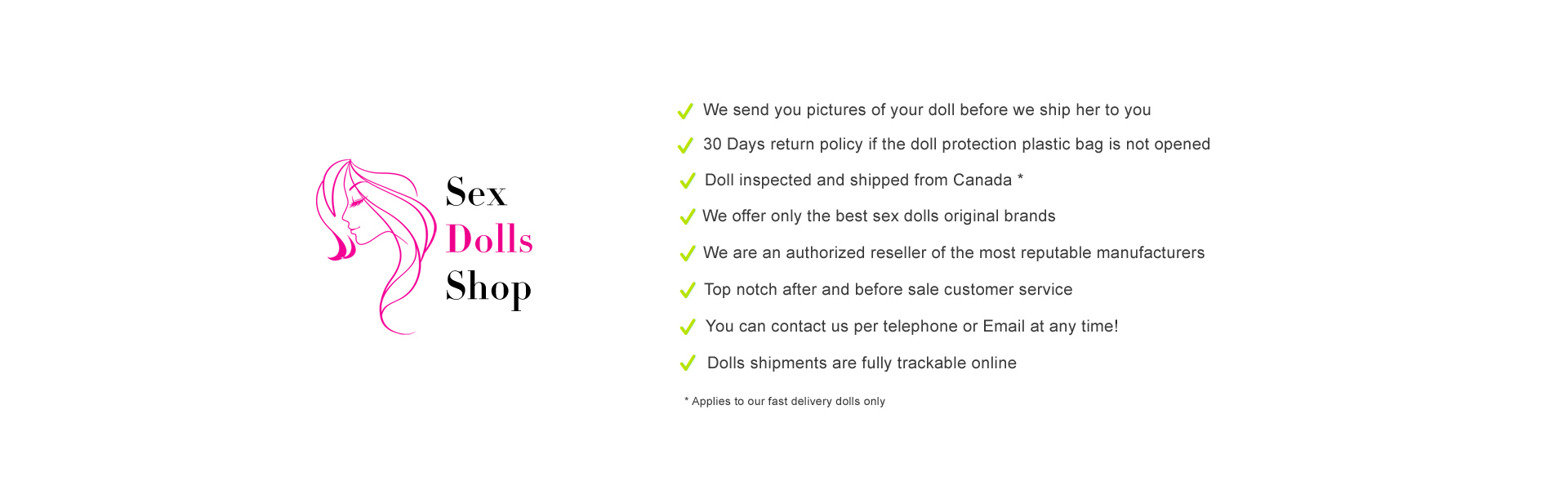This screenshot has height=490, width=1568.
Task: Click 'We offer only the best sex dolls' text
Action: (879, 216)
